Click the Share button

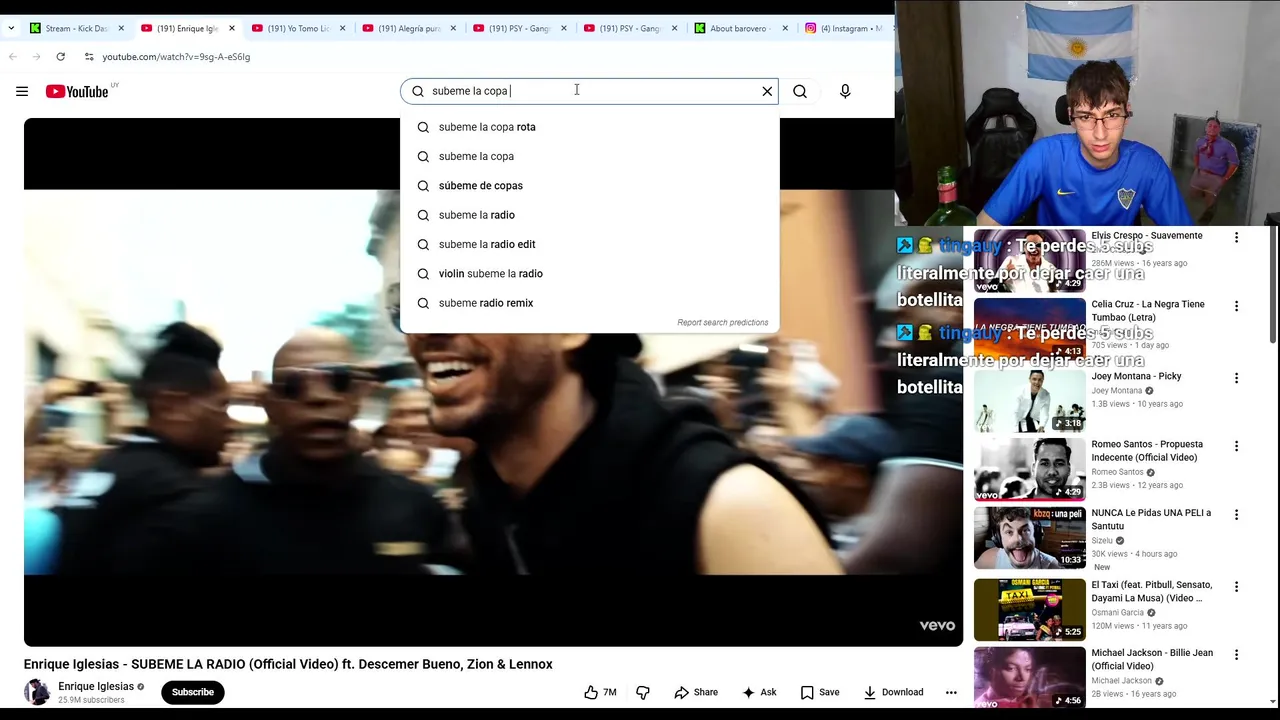point(696,692)
